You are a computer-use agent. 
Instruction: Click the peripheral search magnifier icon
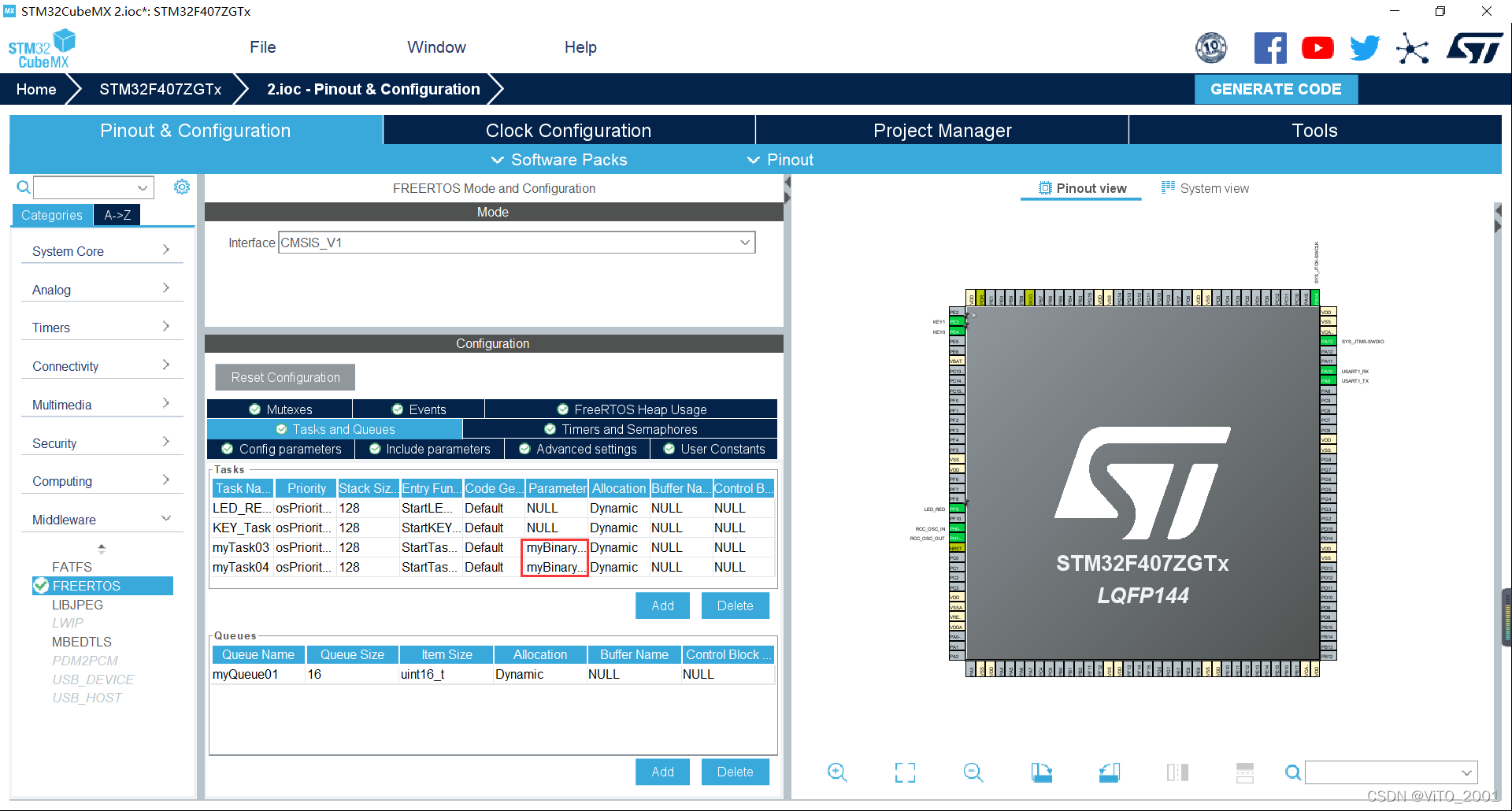(x=24, y=187)
